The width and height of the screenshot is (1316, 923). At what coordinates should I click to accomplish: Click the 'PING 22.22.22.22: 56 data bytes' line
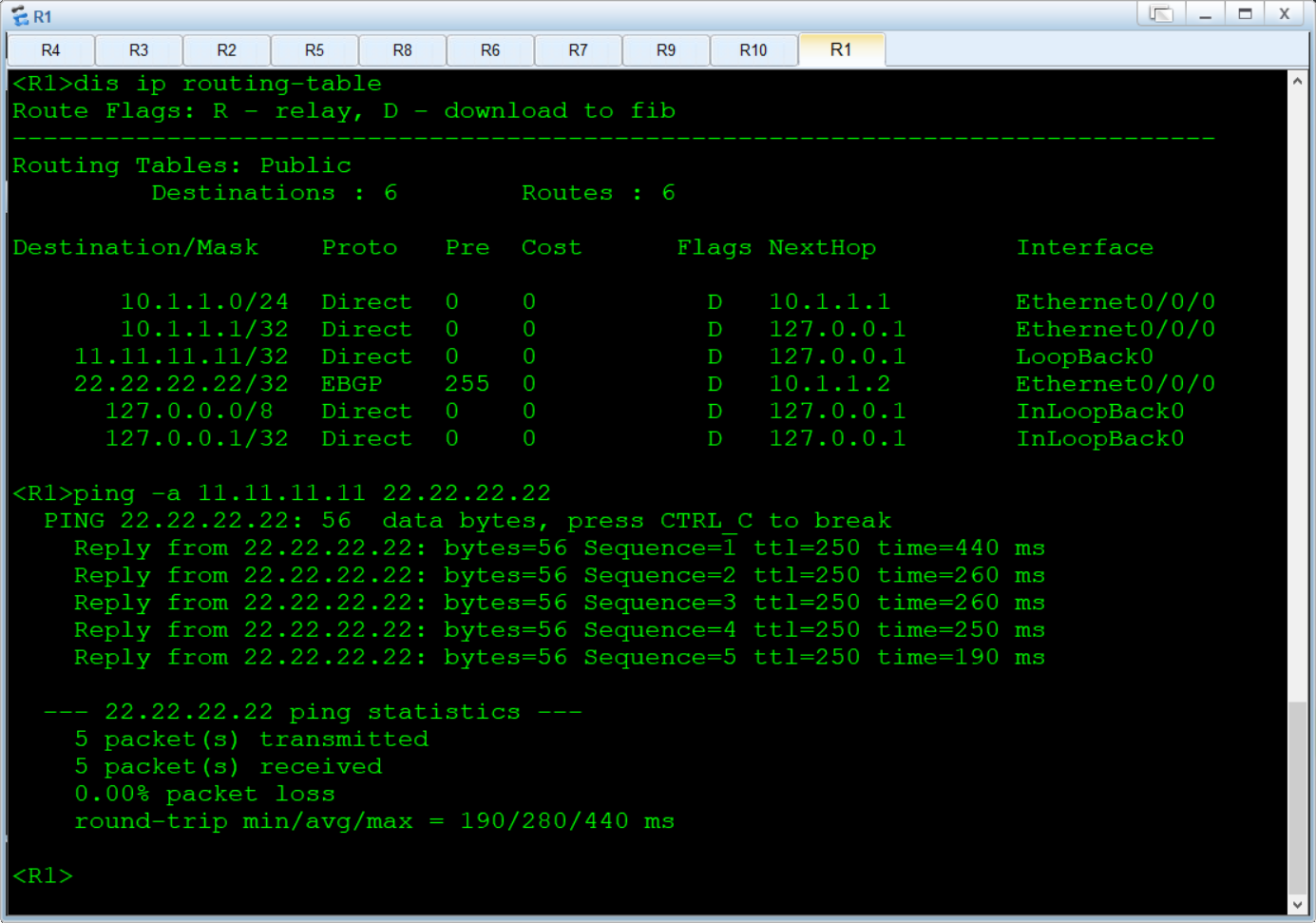click(467, 521)
